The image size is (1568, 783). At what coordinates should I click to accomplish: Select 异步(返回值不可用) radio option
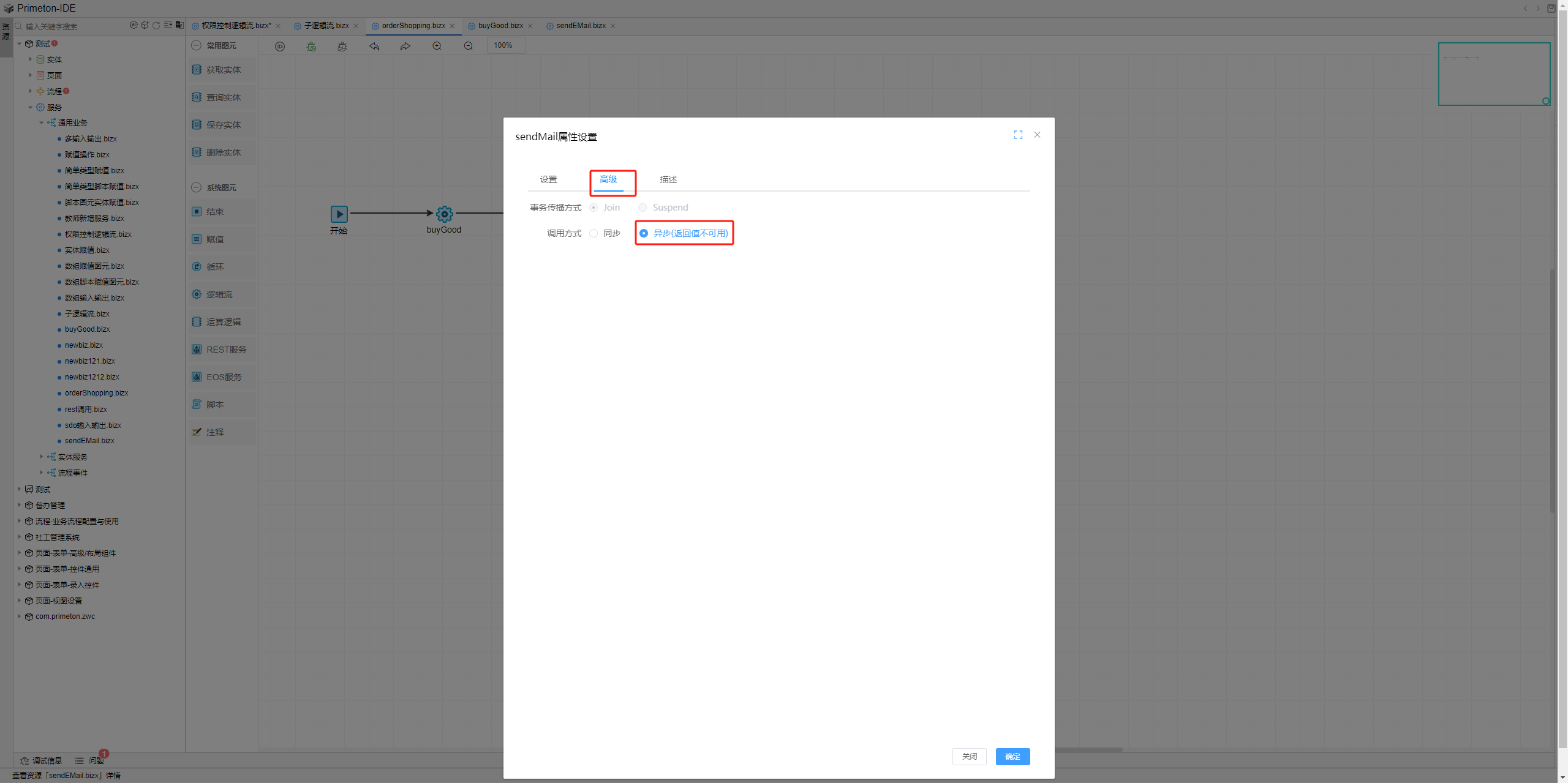(x=644, y=233)
